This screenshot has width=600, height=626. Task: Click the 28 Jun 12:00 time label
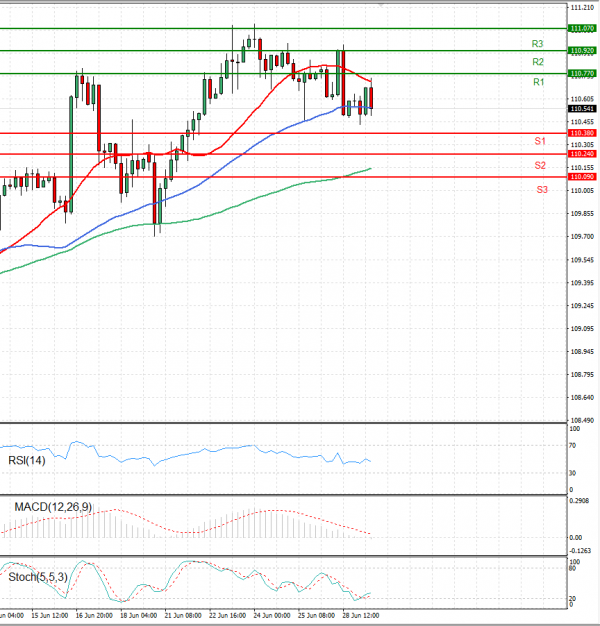(x=361, y=615)
